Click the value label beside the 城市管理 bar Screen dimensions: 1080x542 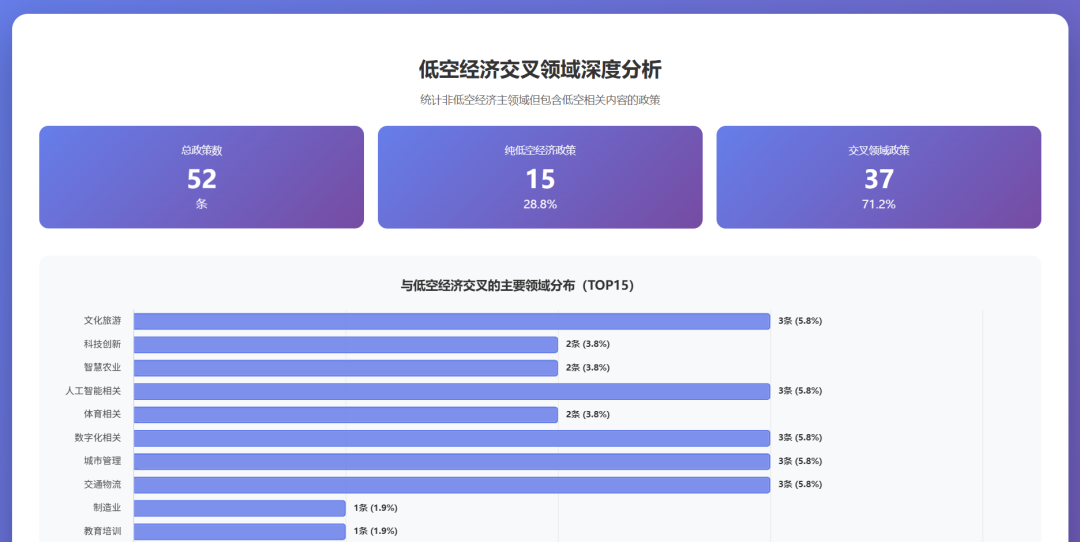click(800, 461)
